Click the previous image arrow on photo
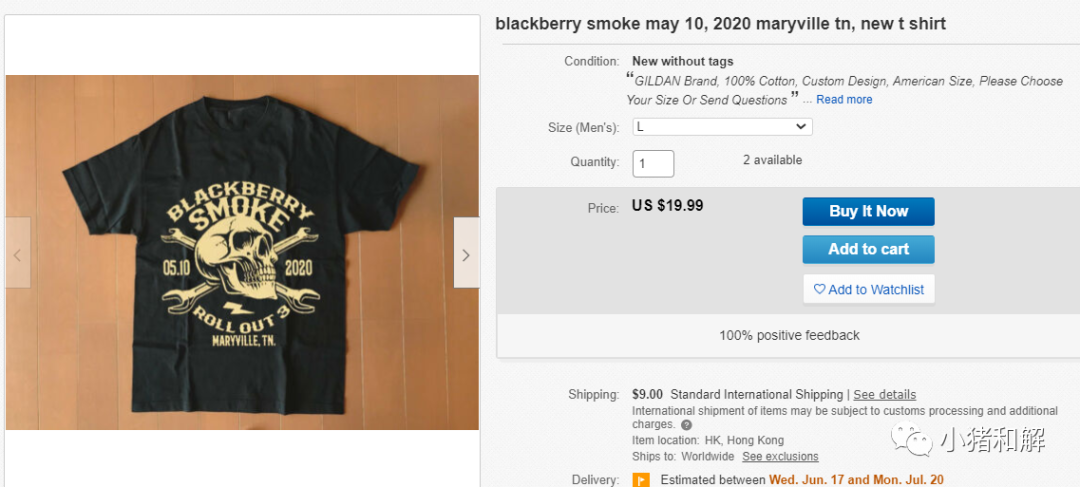1080x487 pixels. pos(18,253)
